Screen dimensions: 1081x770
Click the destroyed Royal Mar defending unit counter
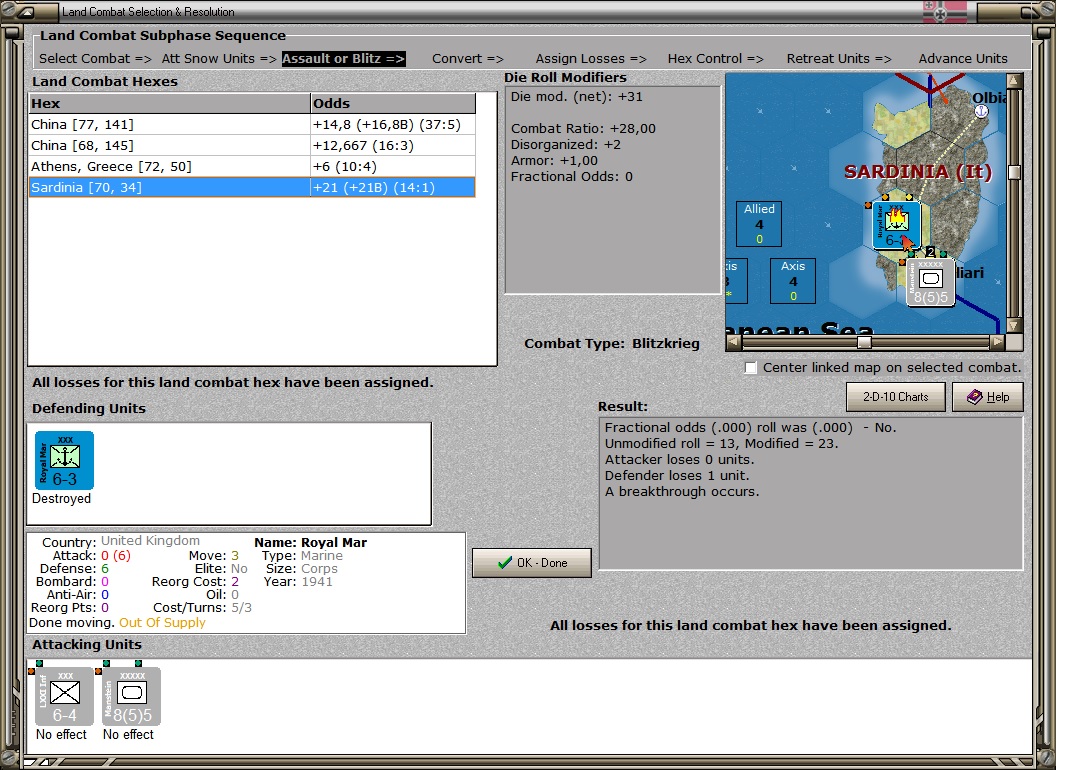coord(65,460)
